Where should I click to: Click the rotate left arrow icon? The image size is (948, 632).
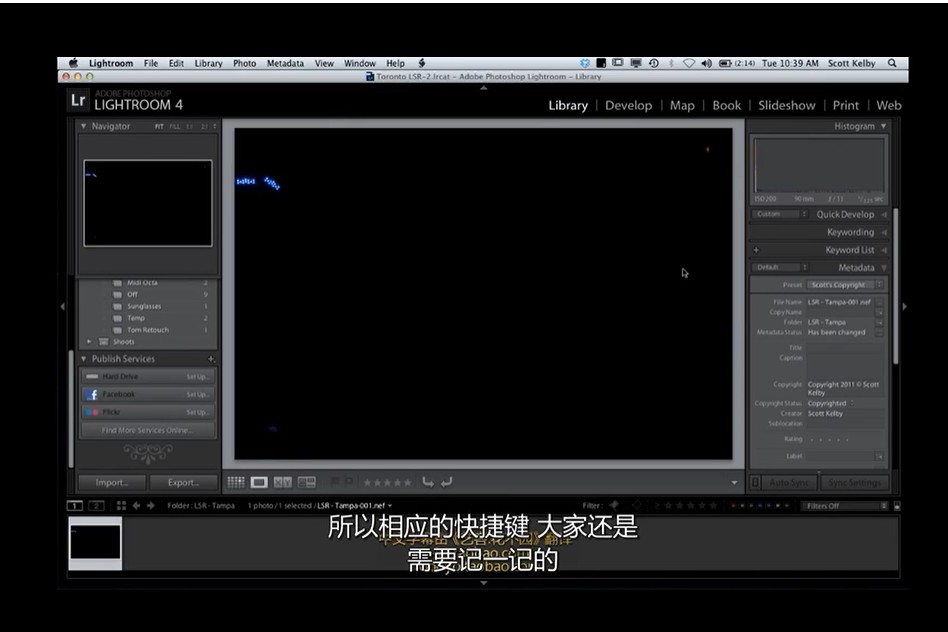430,482
